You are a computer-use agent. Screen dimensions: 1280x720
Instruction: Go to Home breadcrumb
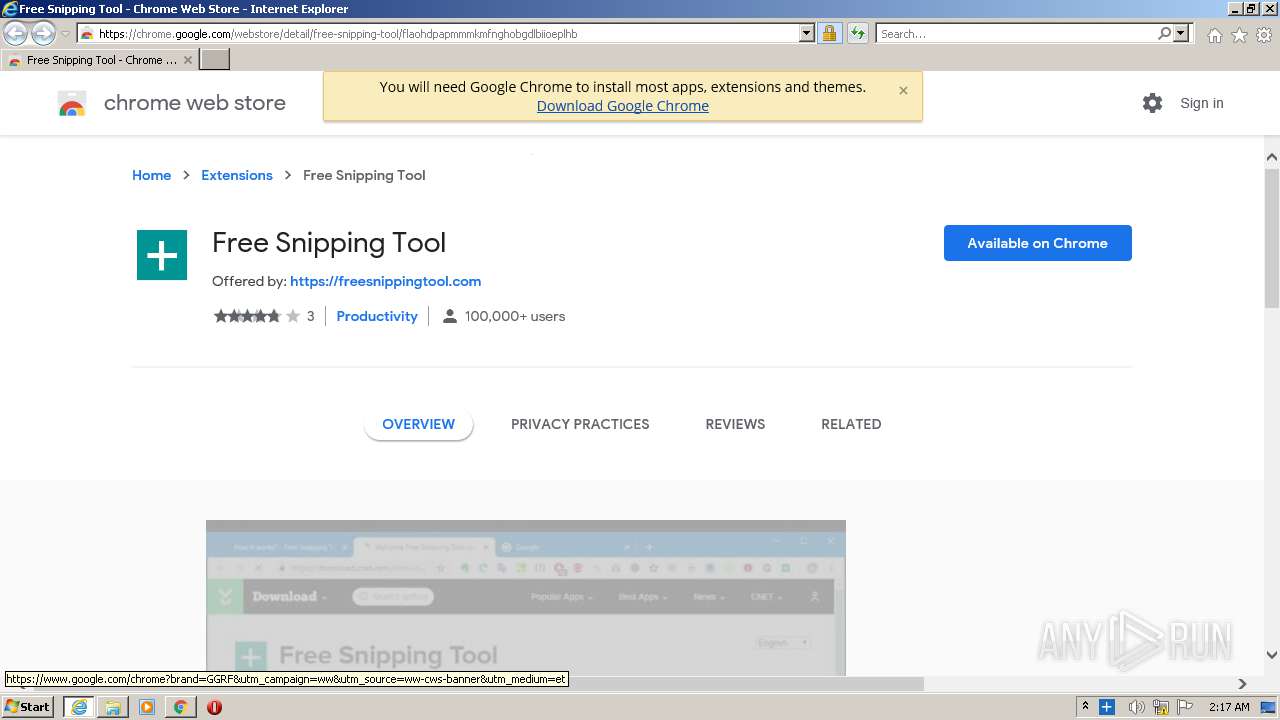click(x=151, y=175)
